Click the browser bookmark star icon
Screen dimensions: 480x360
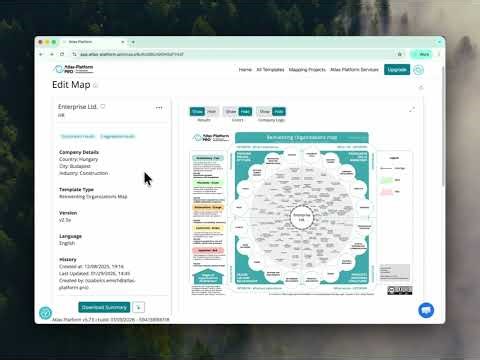(399, 54)
